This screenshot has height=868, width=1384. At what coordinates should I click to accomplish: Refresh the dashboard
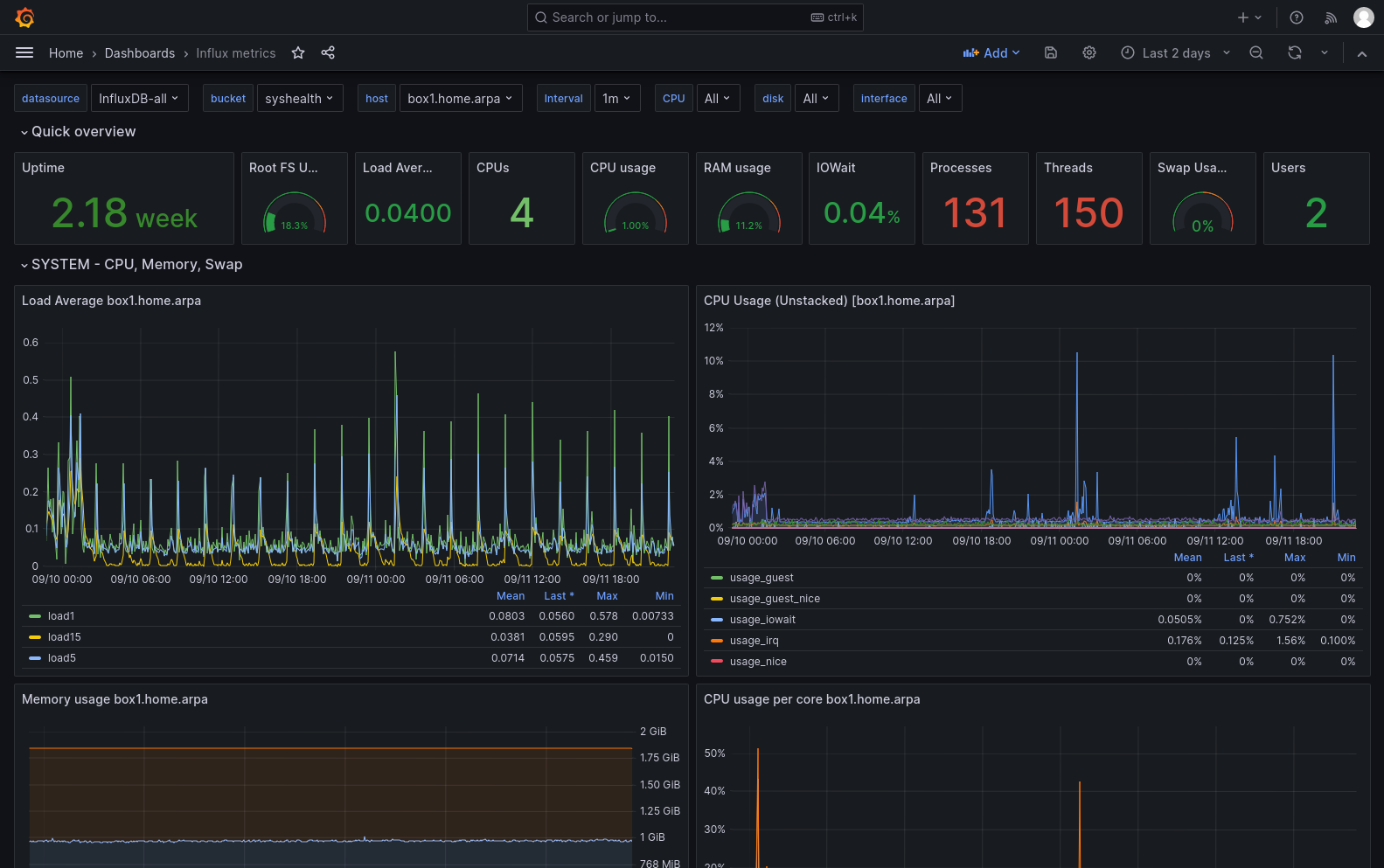point(1295,53)
